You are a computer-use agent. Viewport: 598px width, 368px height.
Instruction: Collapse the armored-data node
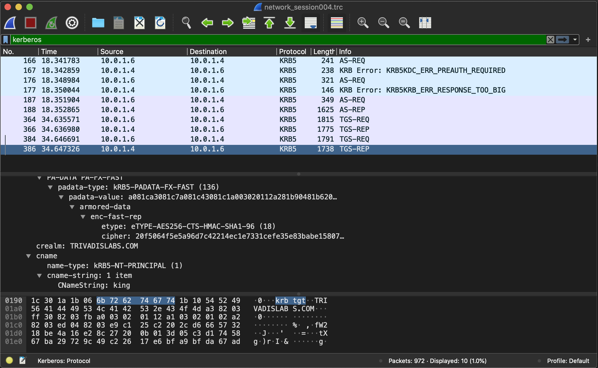coord(72,207)
